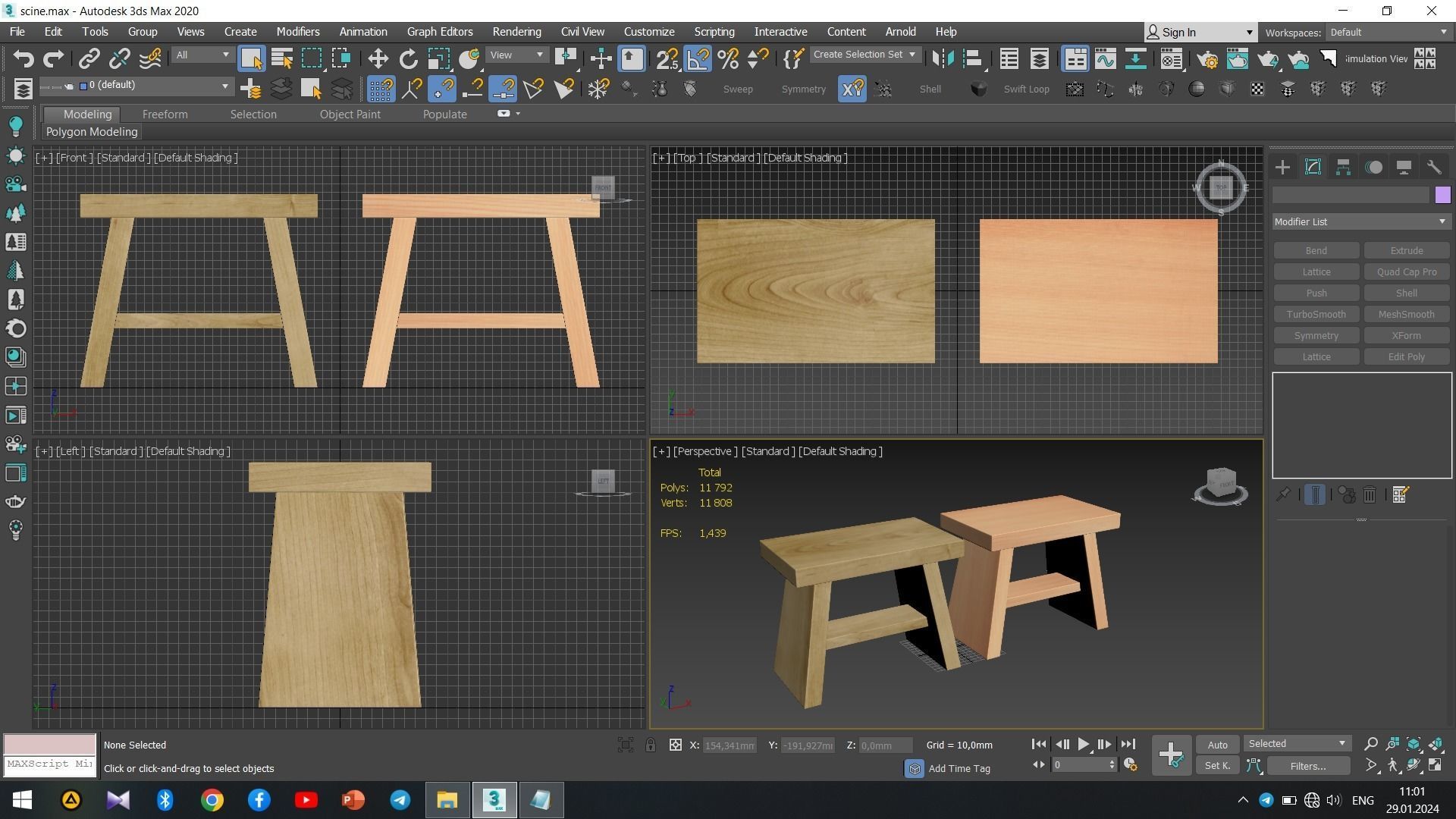Click the purple object color swatch
Image resolution: width=1456 pixels, height=819 pixels.
point(1442,195)
